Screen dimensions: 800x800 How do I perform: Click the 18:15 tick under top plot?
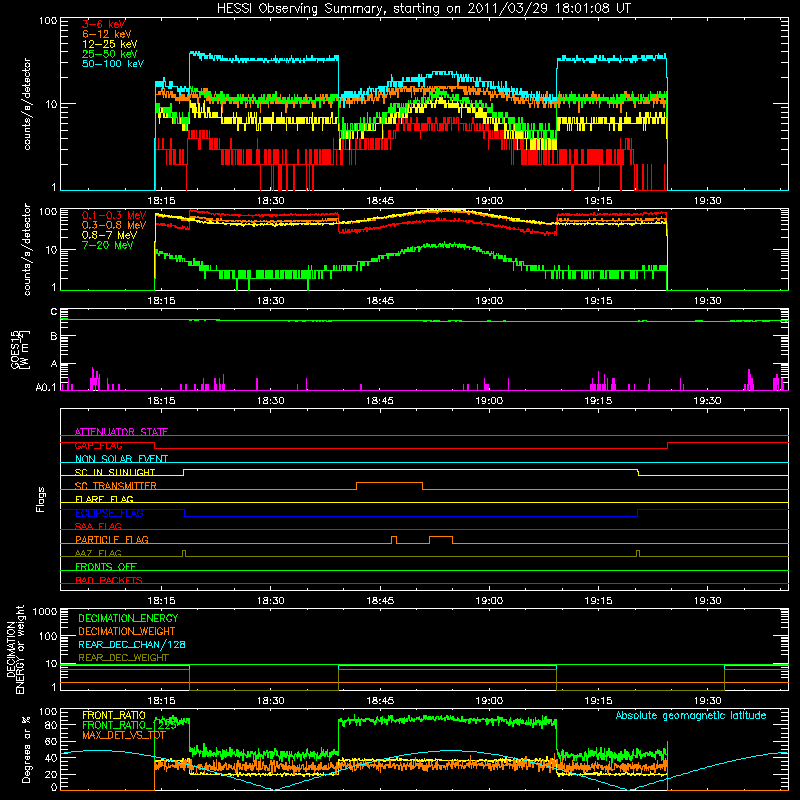click(161, 201)
